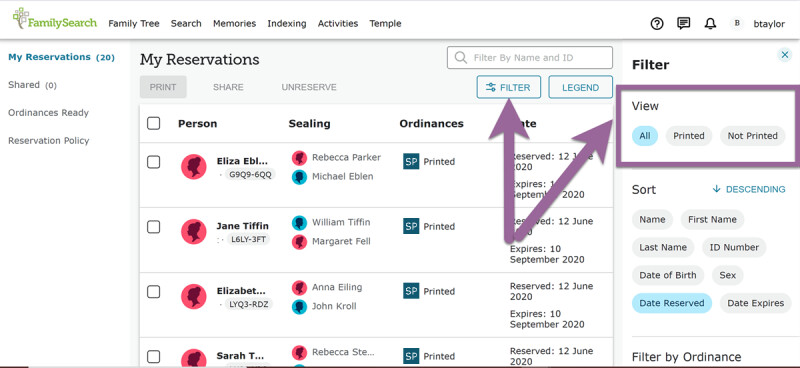The image size is (800, 368).
Task: Toggle the select-all checkbox in header
Action: pos(154,124)
